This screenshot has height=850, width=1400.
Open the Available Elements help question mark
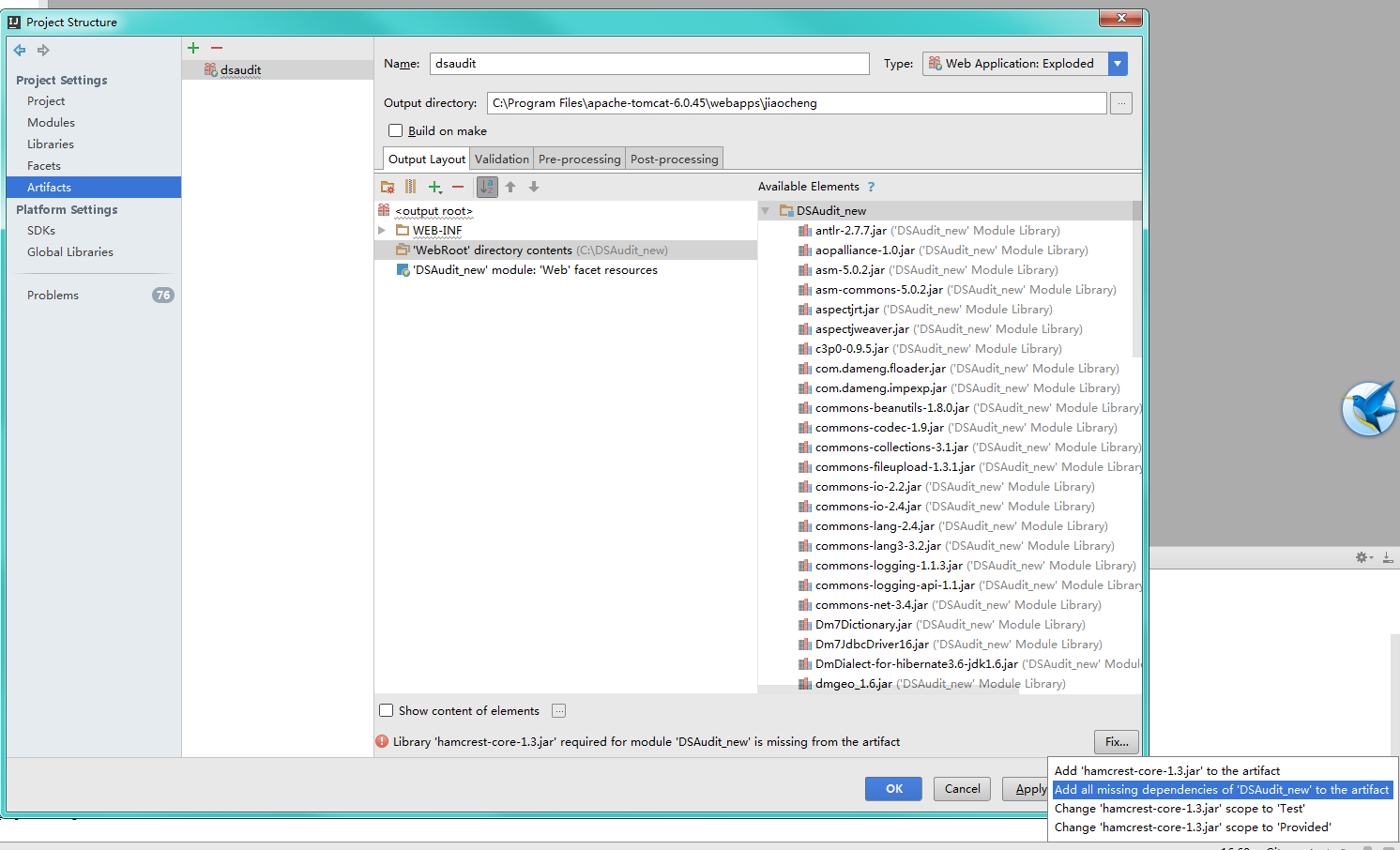coord(871,187)
